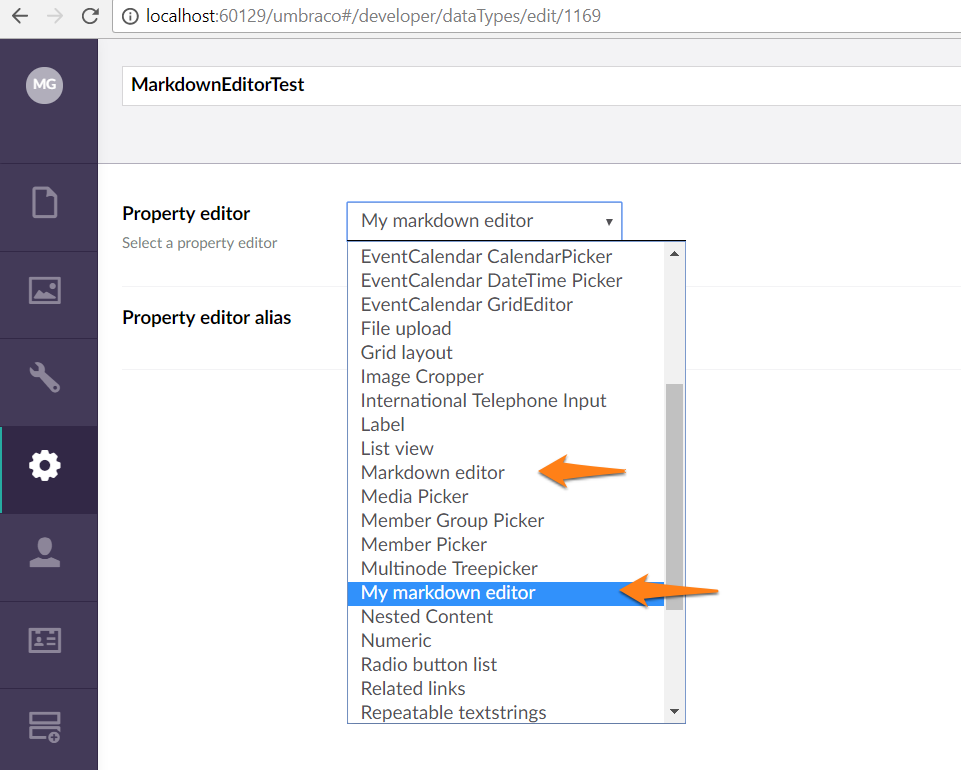Reload the page with the refresh icon
The height and width of the screenshot is (770, 961).
90,16
